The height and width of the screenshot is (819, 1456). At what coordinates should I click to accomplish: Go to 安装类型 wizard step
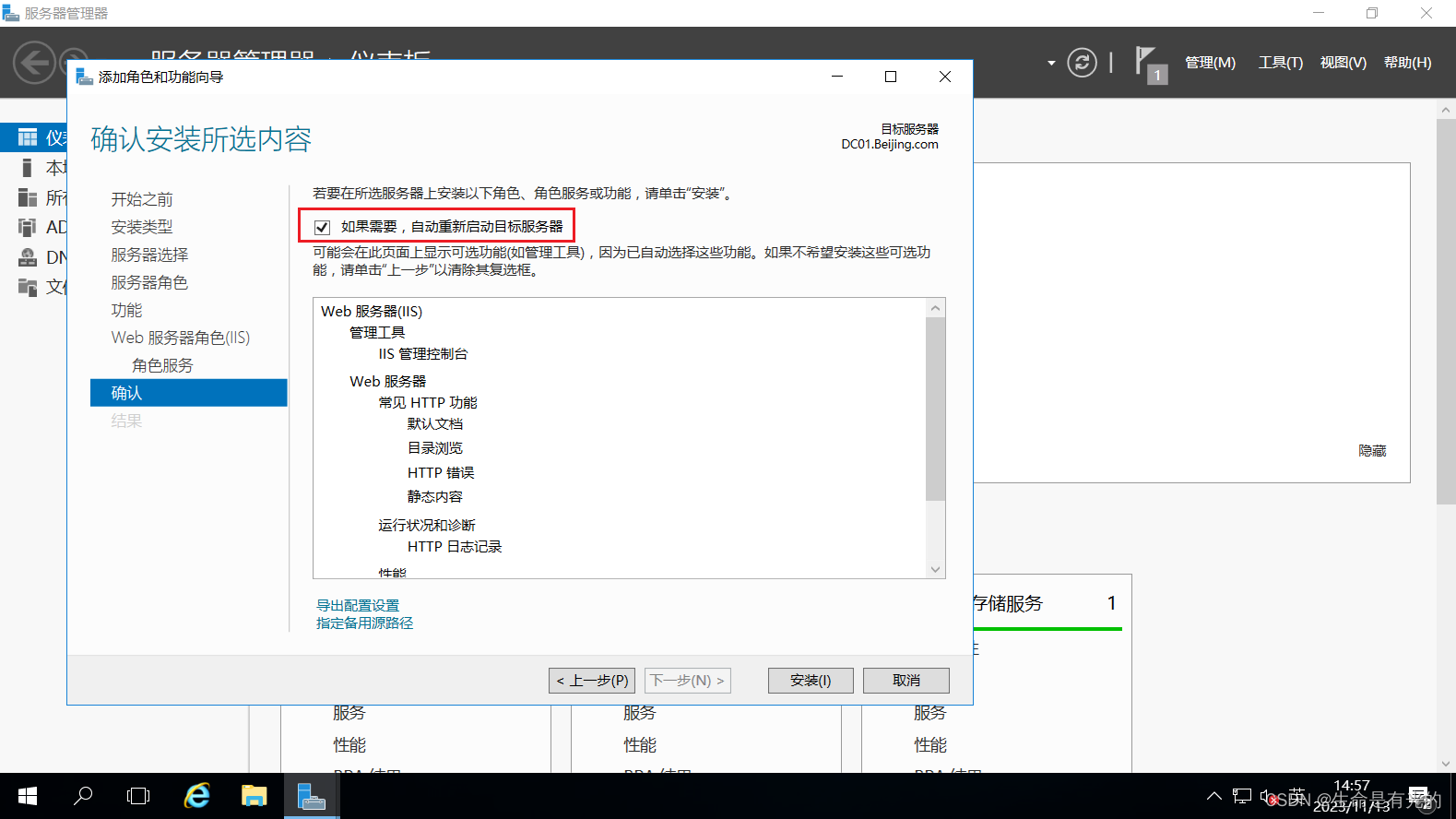pyautogui.click(x=142, y=227)
